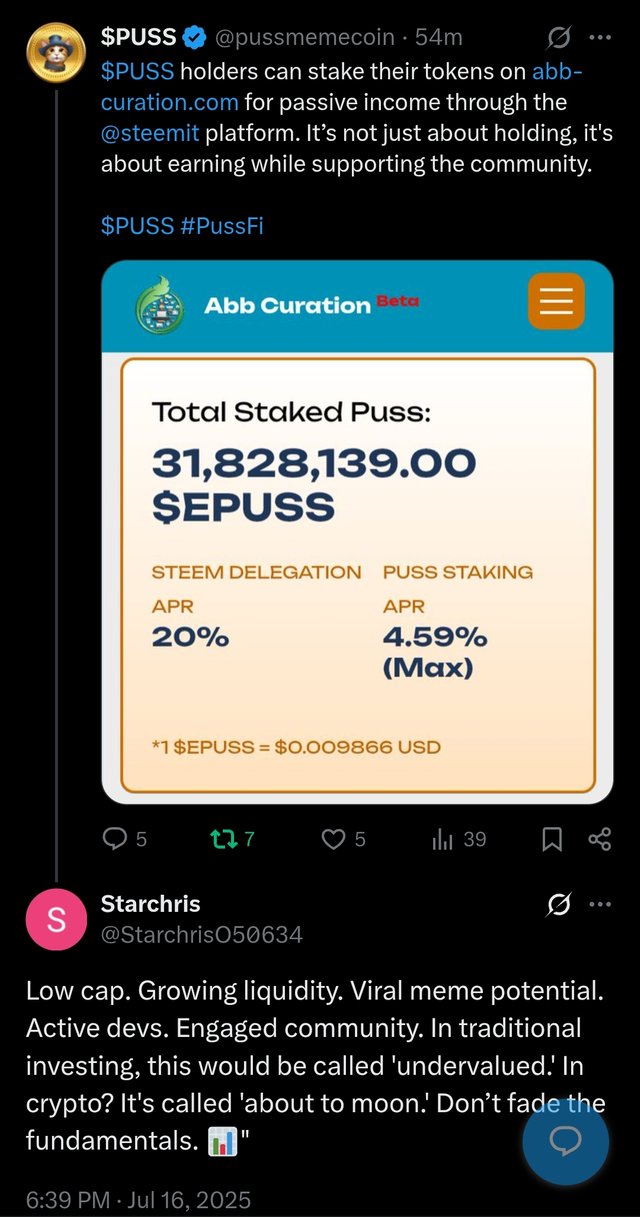This screenshot has height=1217, width=640.
Task: Bookmark the $PUSS staking post
Action: coord(552,840)
